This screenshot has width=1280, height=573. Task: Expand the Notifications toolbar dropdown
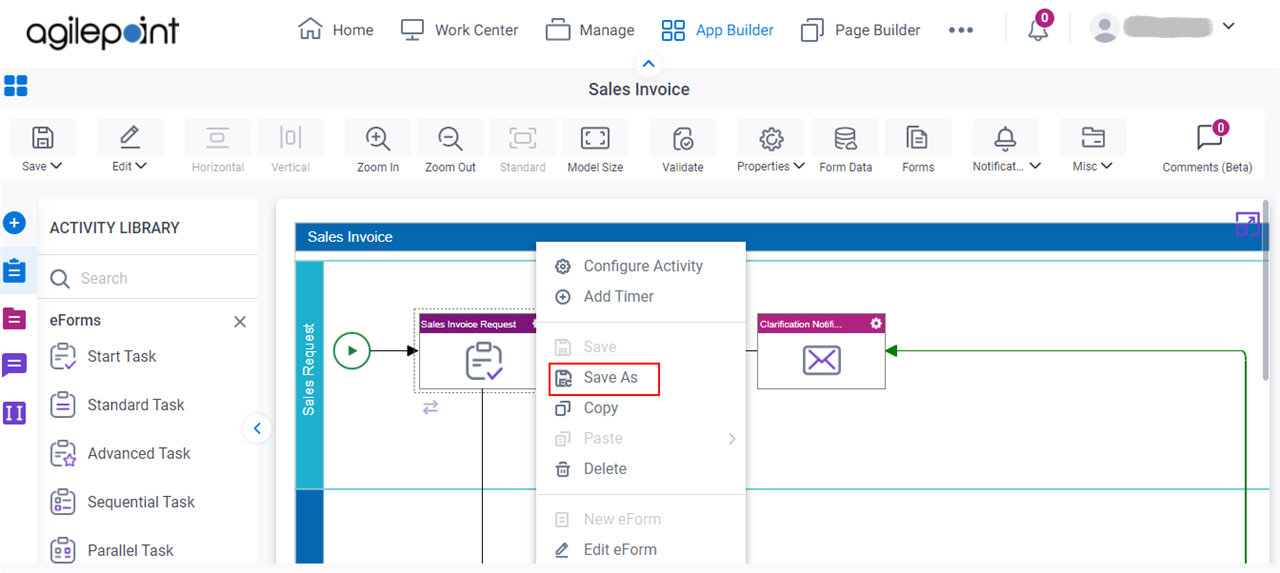click(x=1035, y=166)
